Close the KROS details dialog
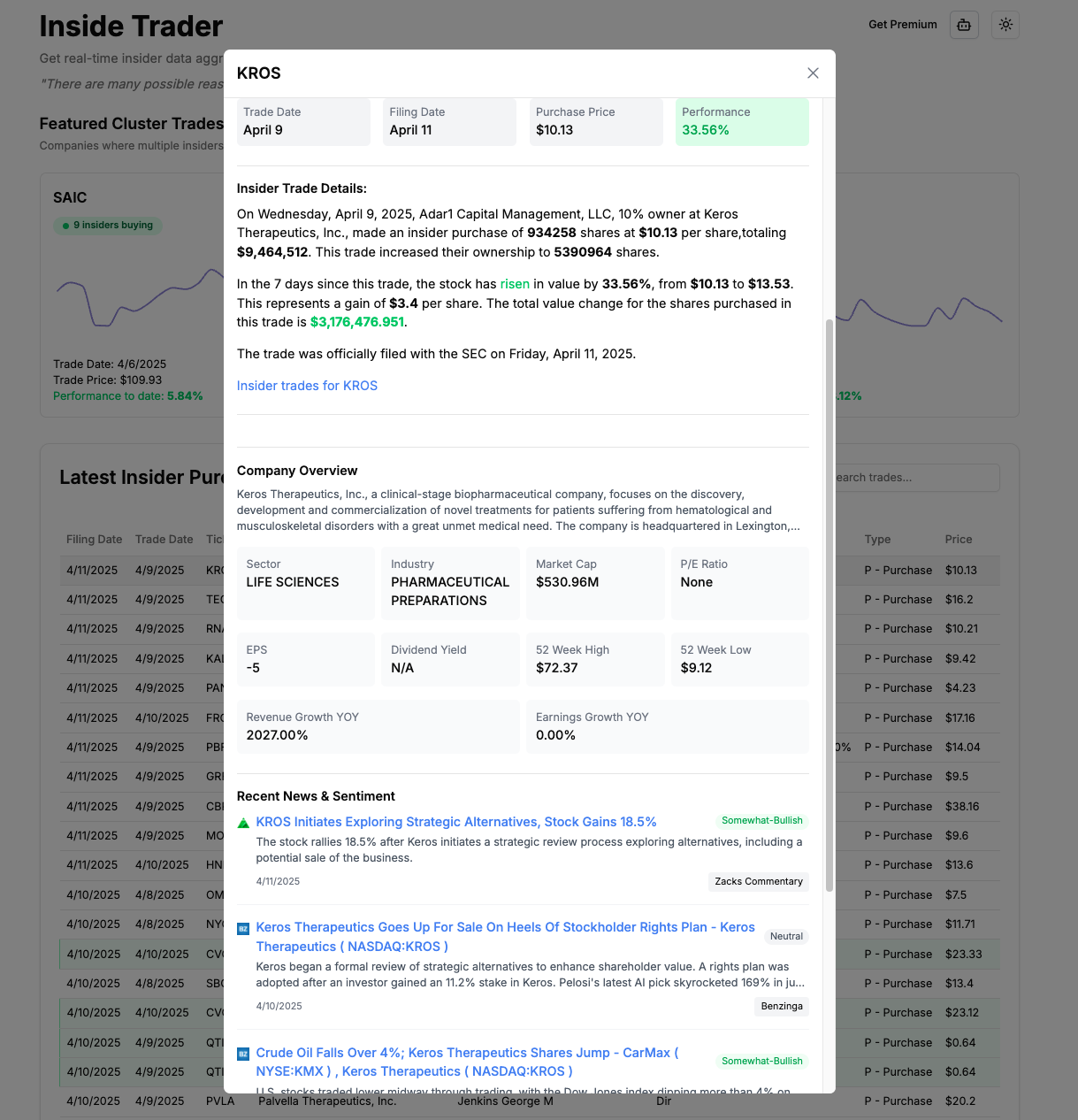 click(813, 73)
